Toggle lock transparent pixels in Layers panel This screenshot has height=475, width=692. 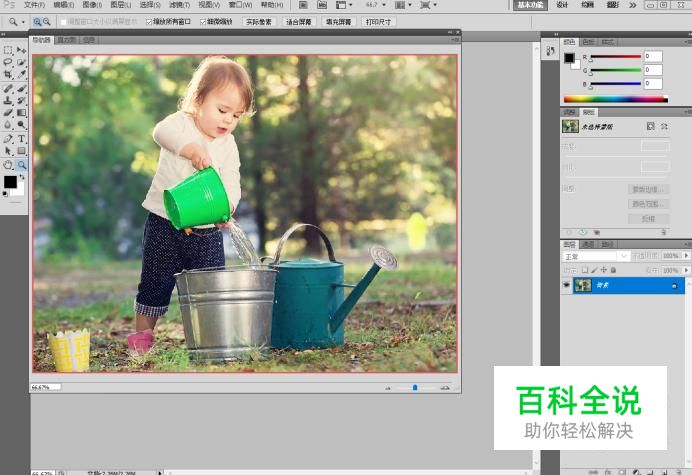click(x=585, y=270)
